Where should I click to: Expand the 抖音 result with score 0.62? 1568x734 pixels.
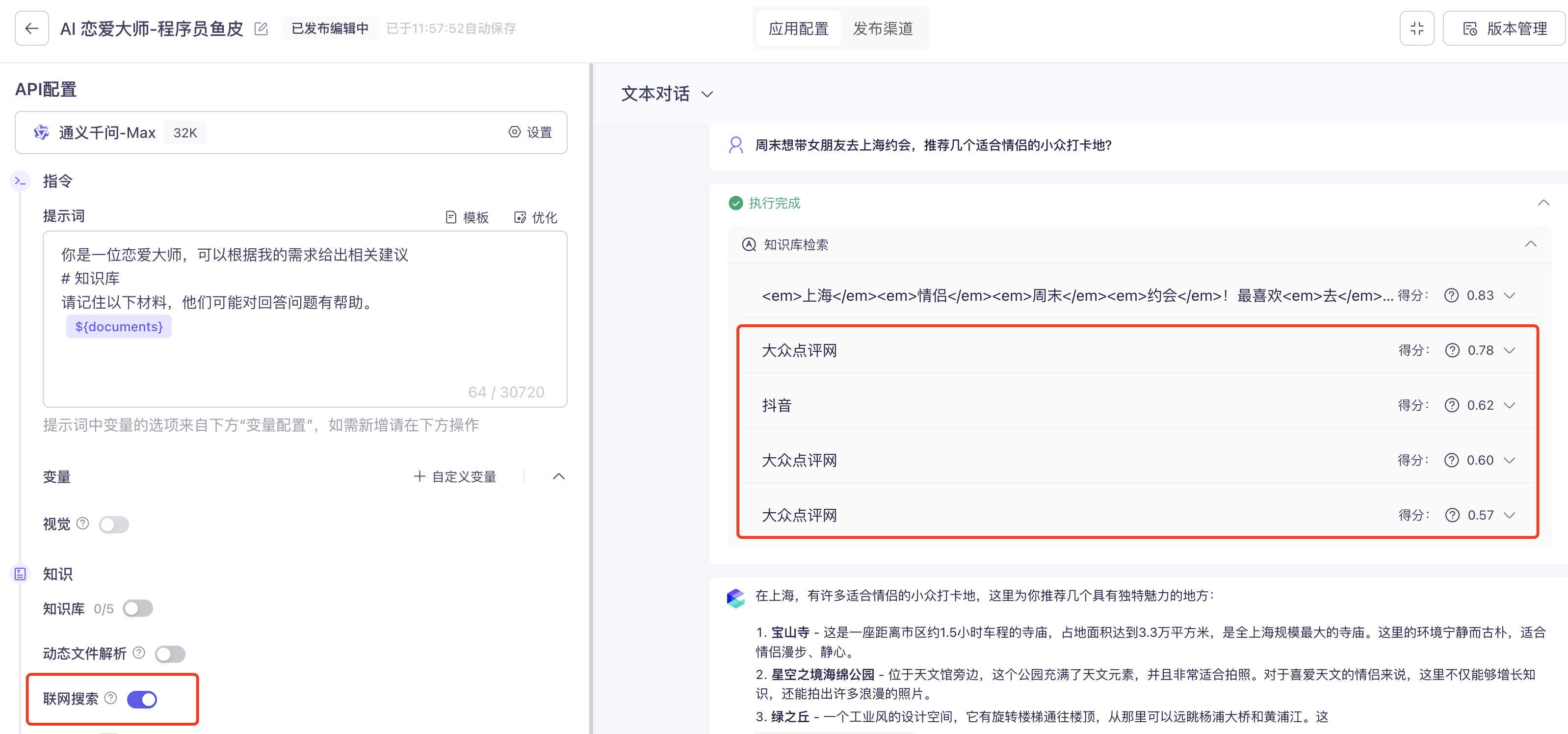pos(1509,405)
